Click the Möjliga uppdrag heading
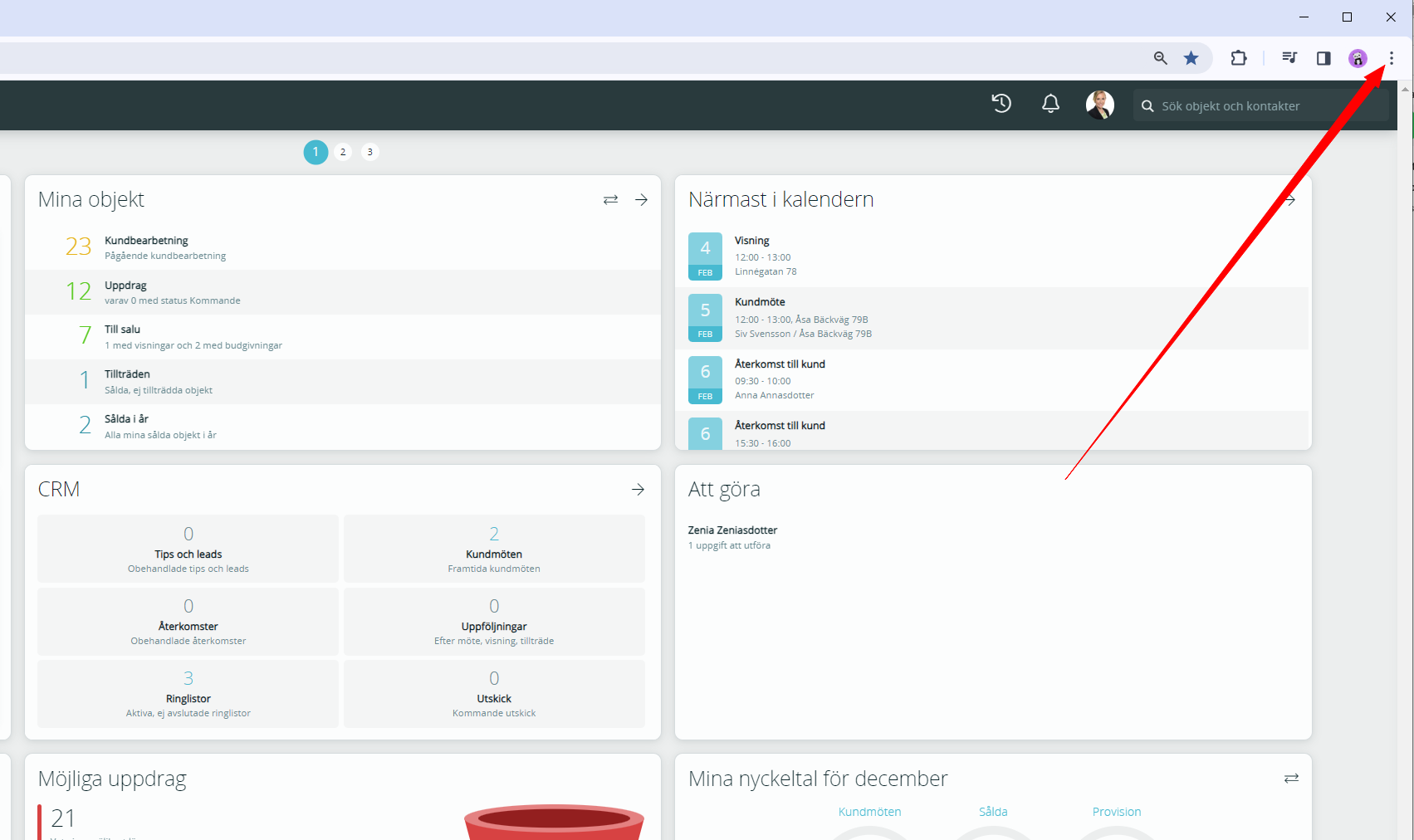Image resolution: width=1414 pixels, height=840 pixels. [x=112, y=779]
